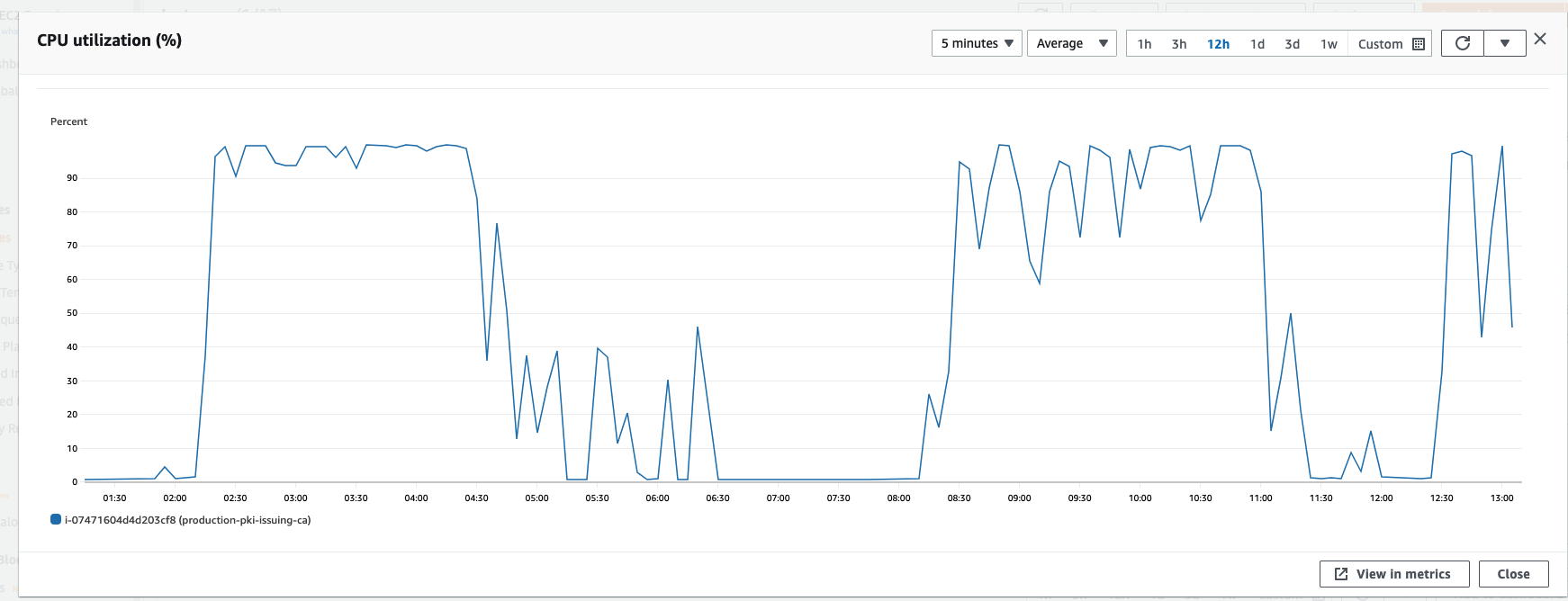1568x601 pixels.
Task: Select the 1w time range
Action: 1329,44
